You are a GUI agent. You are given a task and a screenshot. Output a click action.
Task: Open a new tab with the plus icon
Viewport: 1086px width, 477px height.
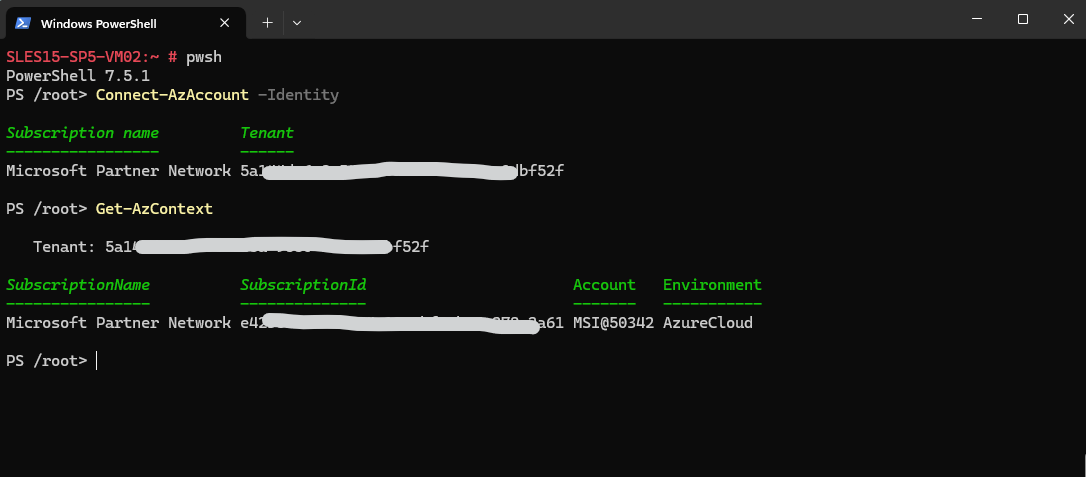click(267, 23)
